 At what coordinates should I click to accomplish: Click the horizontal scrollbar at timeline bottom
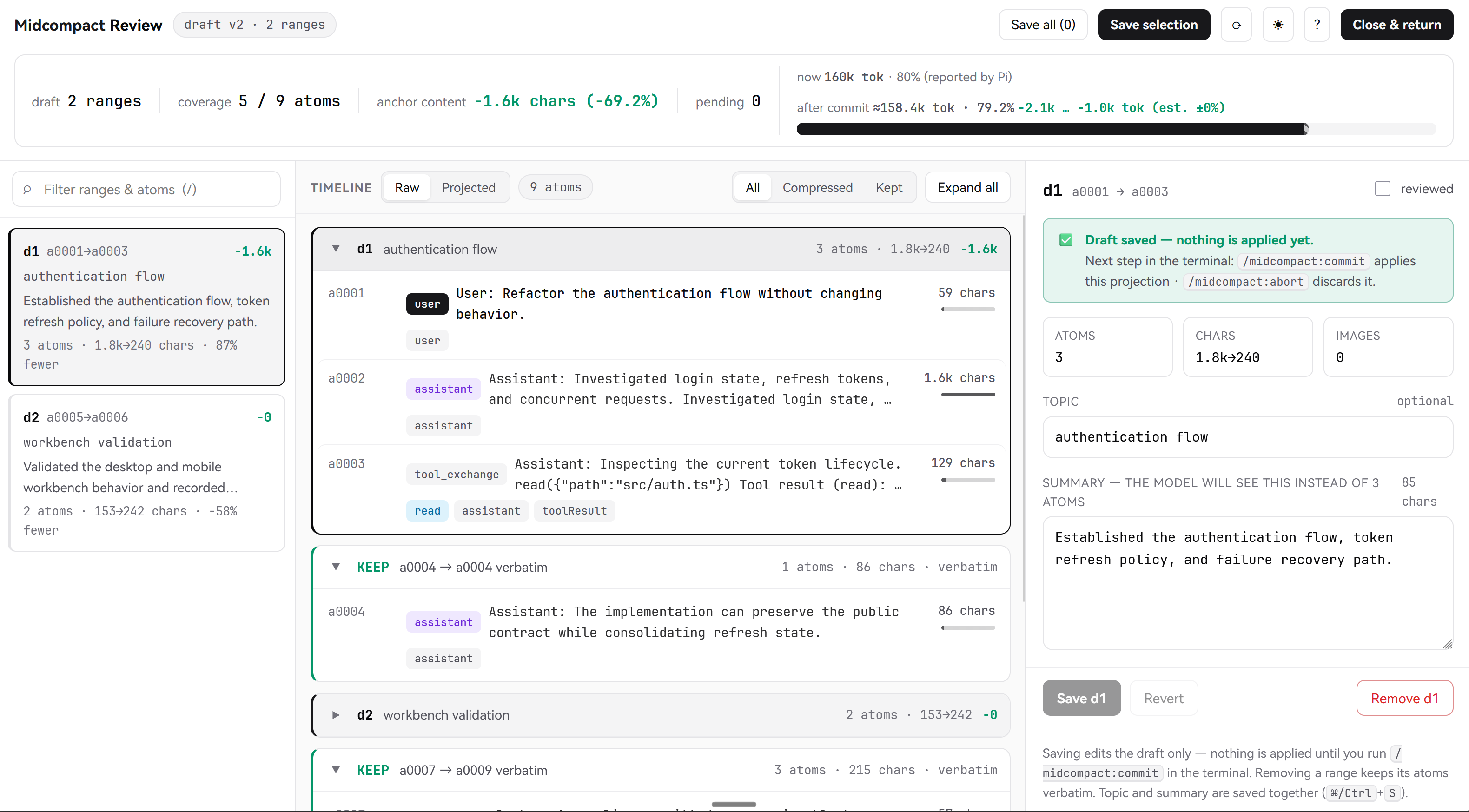(x=734, y=804)
